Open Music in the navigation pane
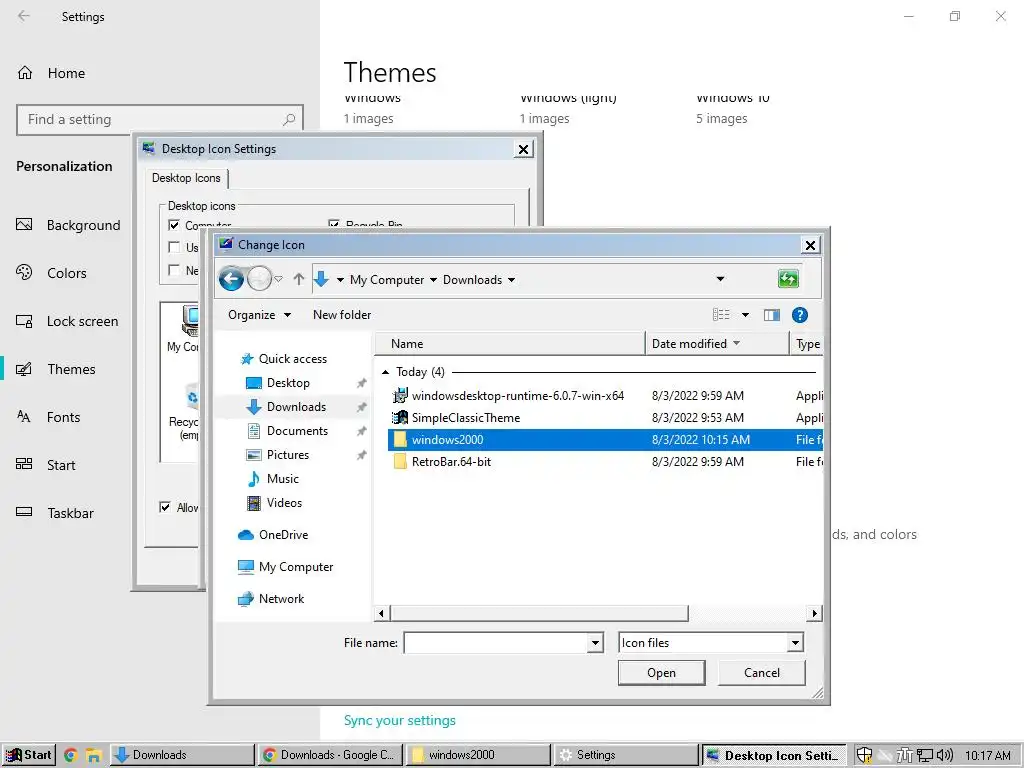Screen dimensions: 1024x768 click(x=282, y=479)
